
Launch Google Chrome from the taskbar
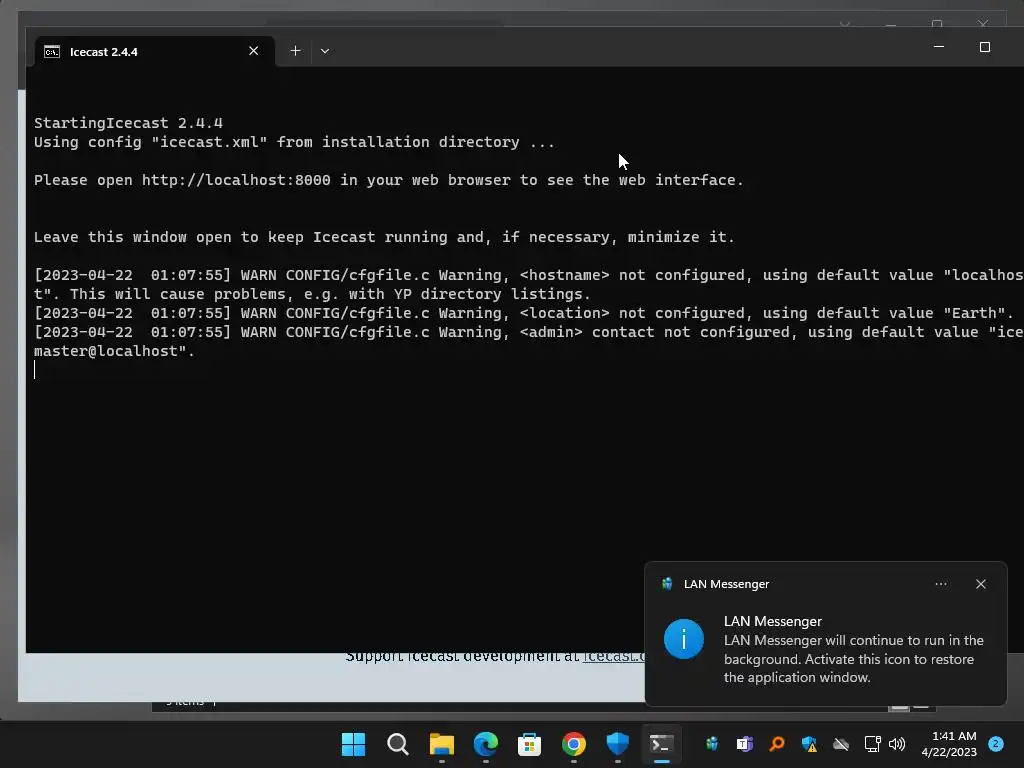(x=573, y=744)
